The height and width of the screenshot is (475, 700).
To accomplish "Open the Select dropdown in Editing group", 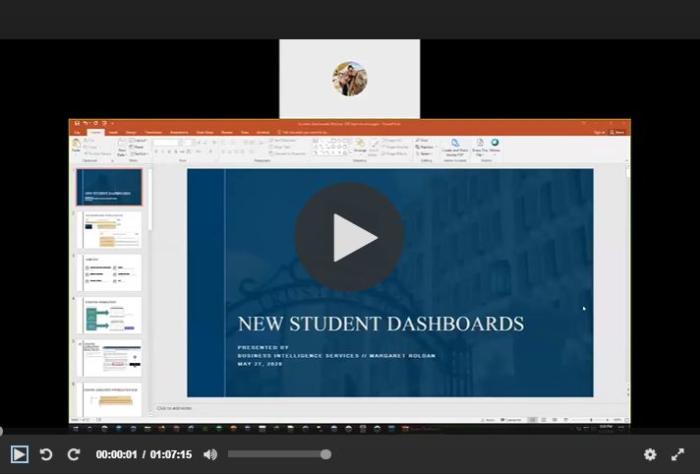I will click(423, 154).
